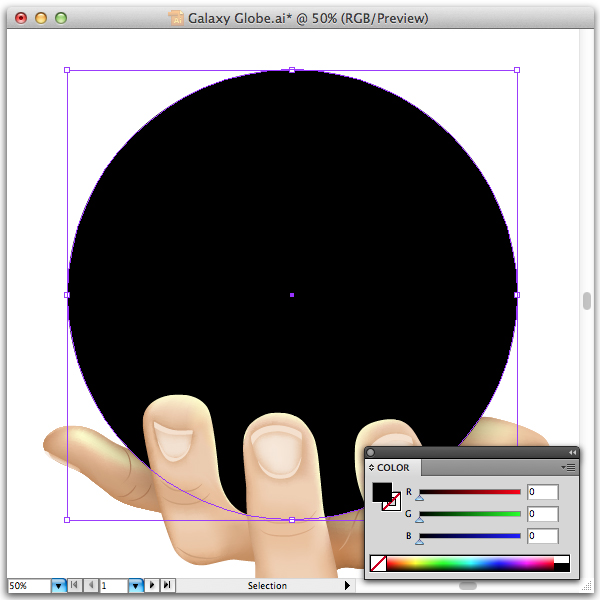Click the bottom-center bounding box handle
This screenshot has height=600, width=600.
[292, 520]
